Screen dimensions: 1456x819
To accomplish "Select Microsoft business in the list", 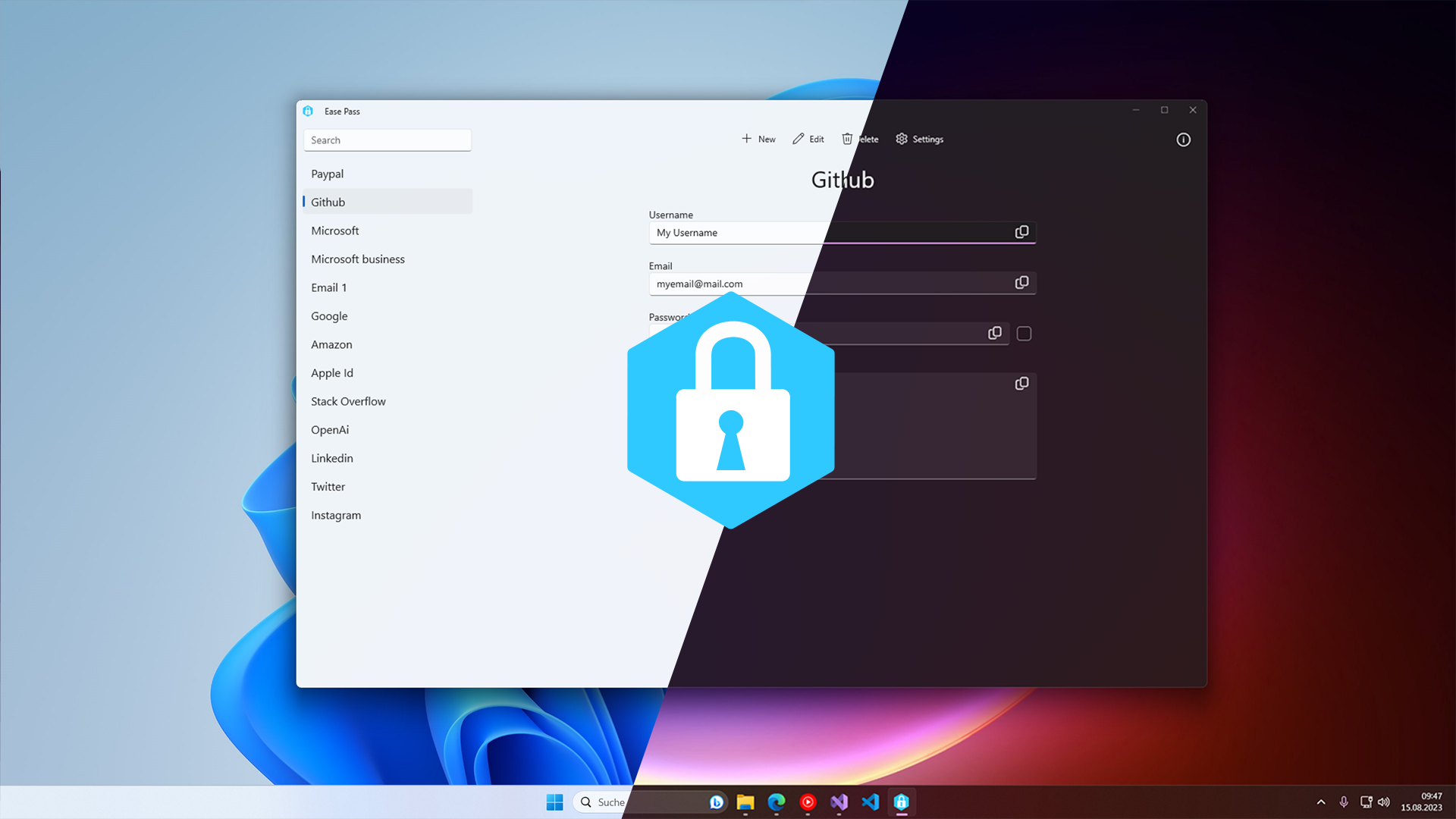I will click(357, 259).
